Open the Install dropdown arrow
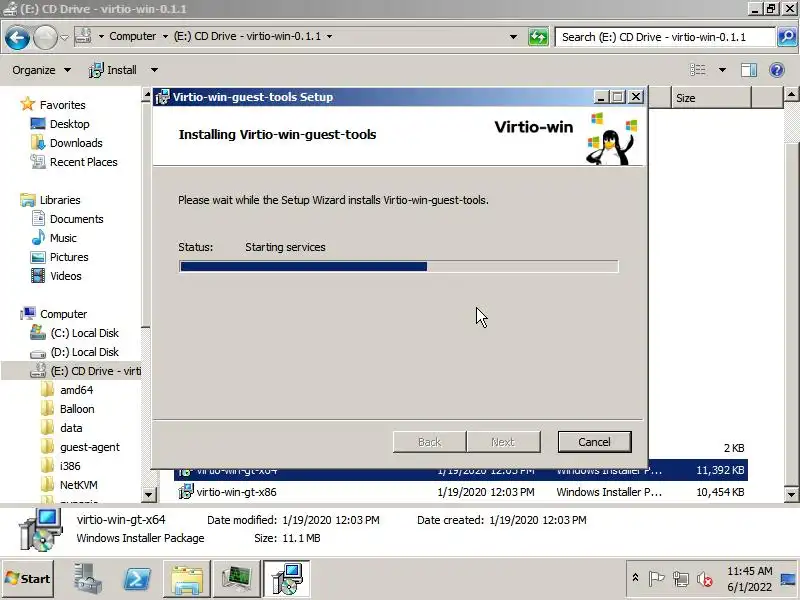The height and width of the screenshot is (600, 800). click(x=154, y=70)
